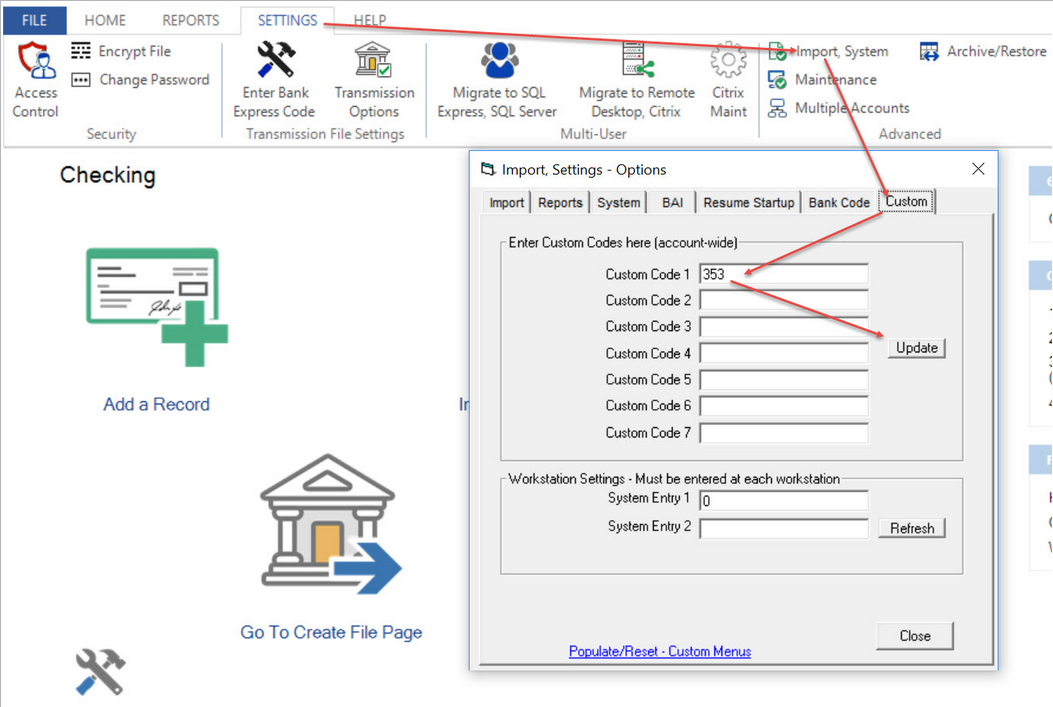This screenshot has height=707, width=1053.
Task: Click the Access Control shield icon
Action: coord(36,61)
